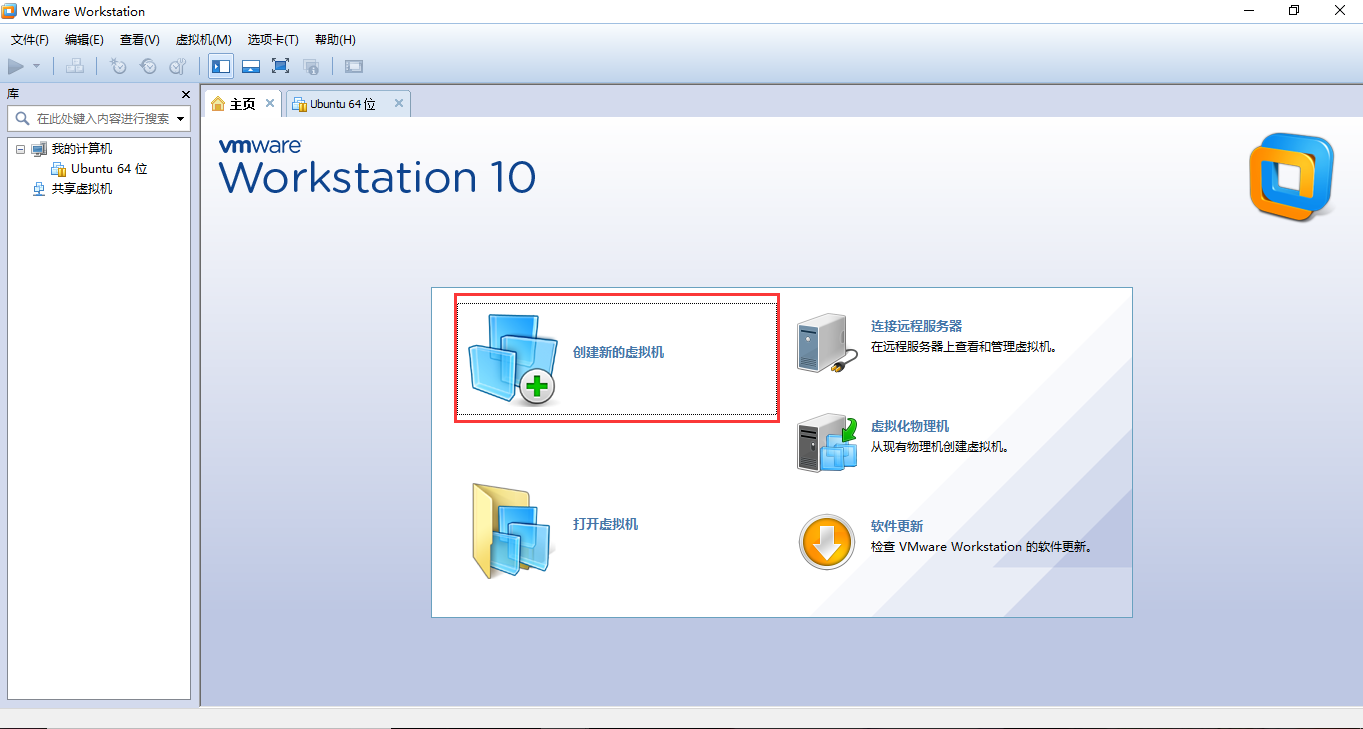Open the 选项卡(T) menu
Viewport: 1363px width, 729px height.
pos(273,40)
